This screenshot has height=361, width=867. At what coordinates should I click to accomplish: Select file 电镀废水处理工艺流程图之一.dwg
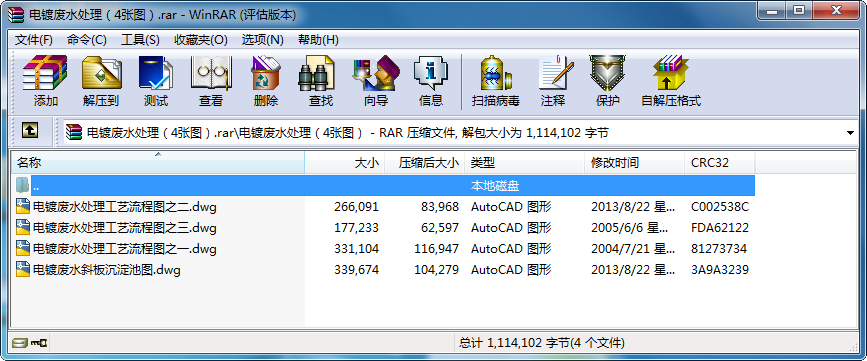pyautogui.click(x=124, y=249)
